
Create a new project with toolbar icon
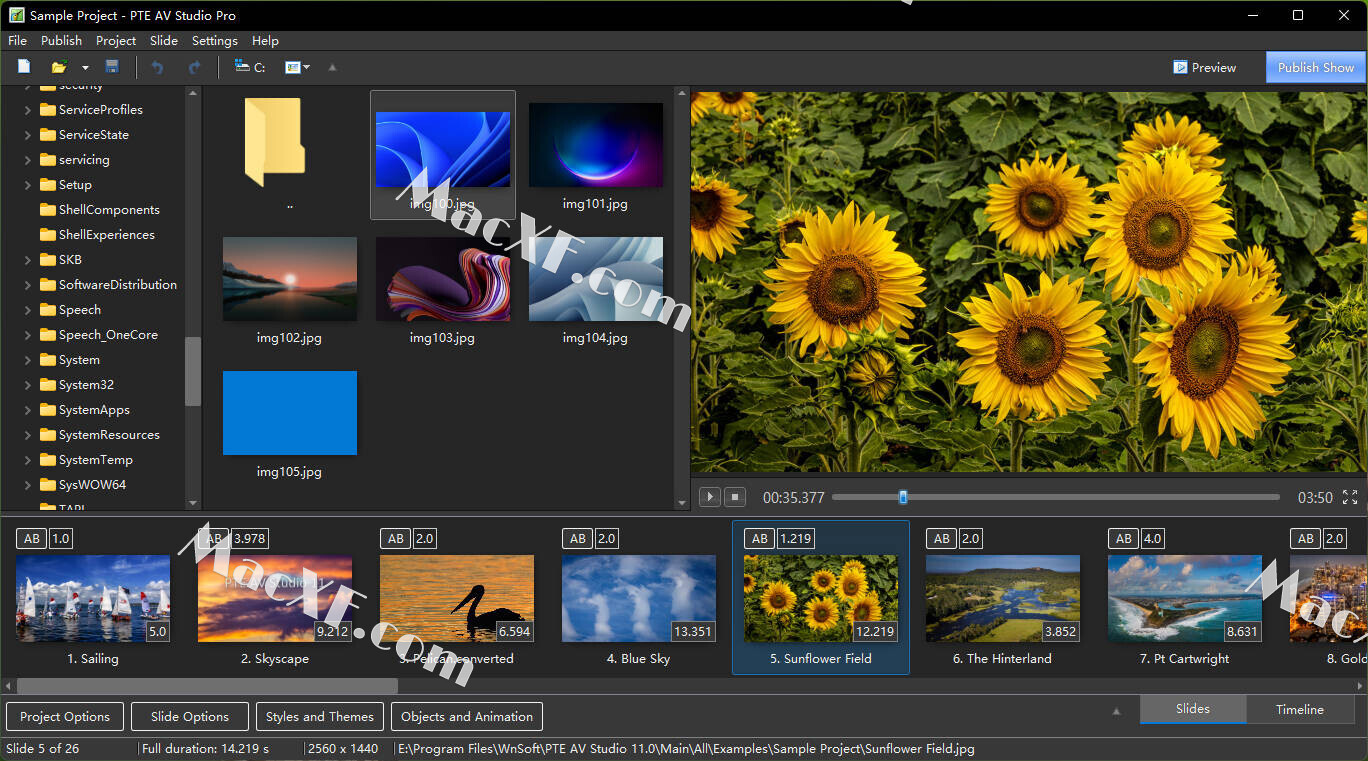24,67
